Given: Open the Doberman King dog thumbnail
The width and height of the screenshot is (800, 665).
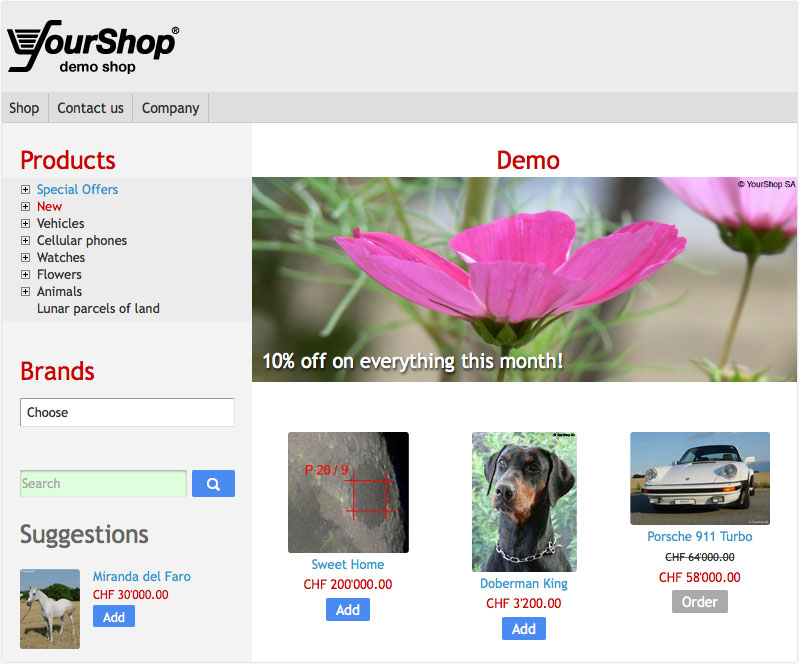Looking at the screenshot, I should tap(524, 502).
